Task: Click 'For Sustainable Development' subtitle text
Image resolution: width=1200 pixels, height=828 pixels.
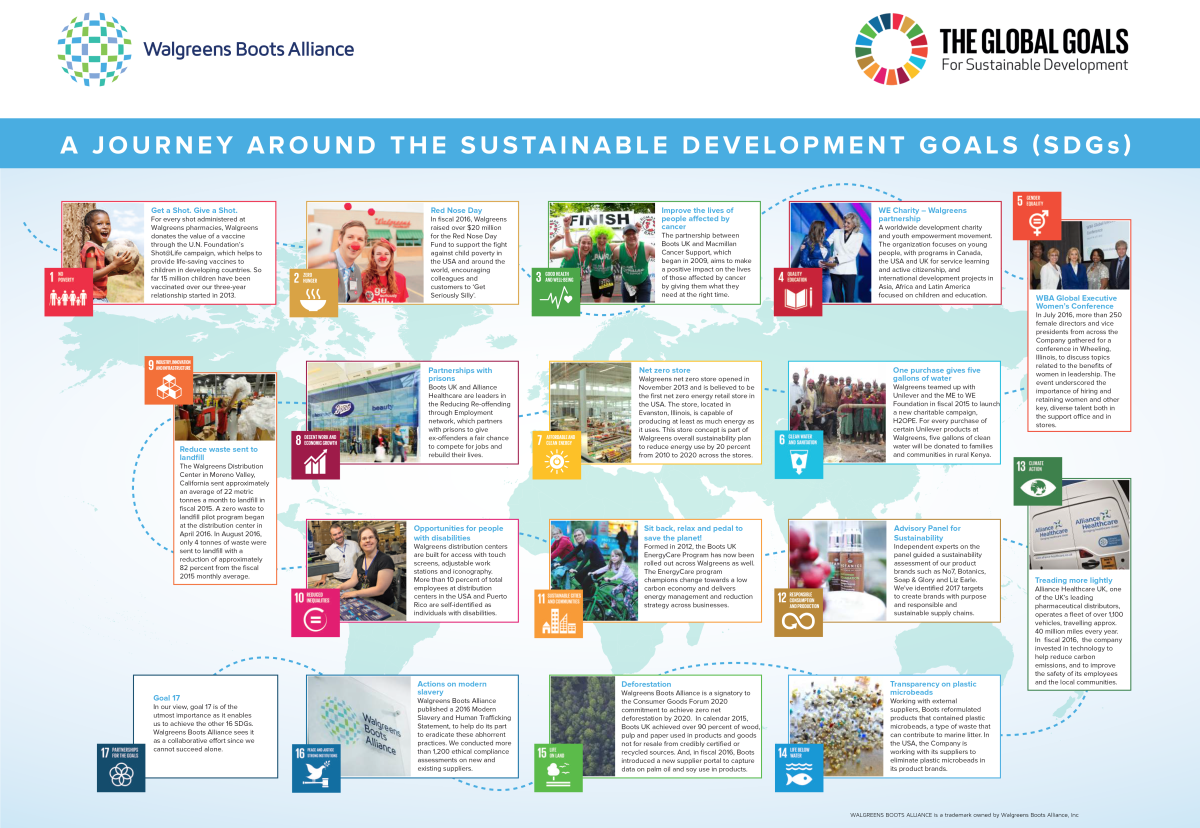Action: 1034,66
